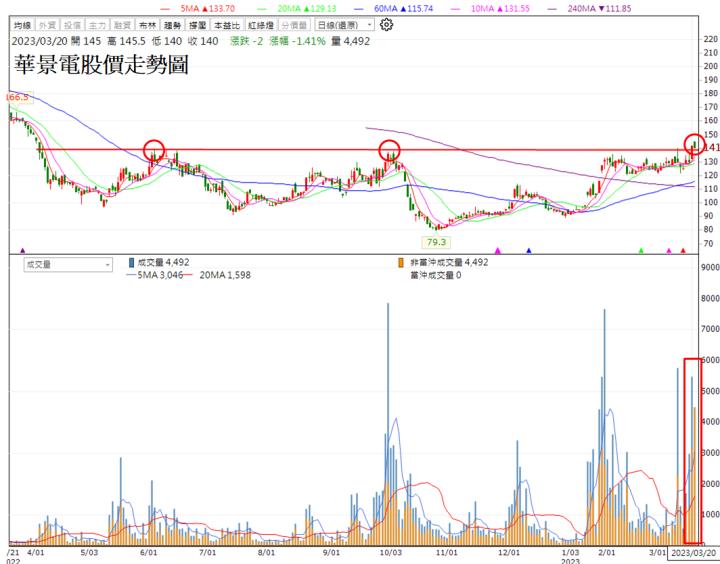The image size is (720, 564).
Task: Toggle the 均線 moving average overlay
Action: [x=22, y=25]
